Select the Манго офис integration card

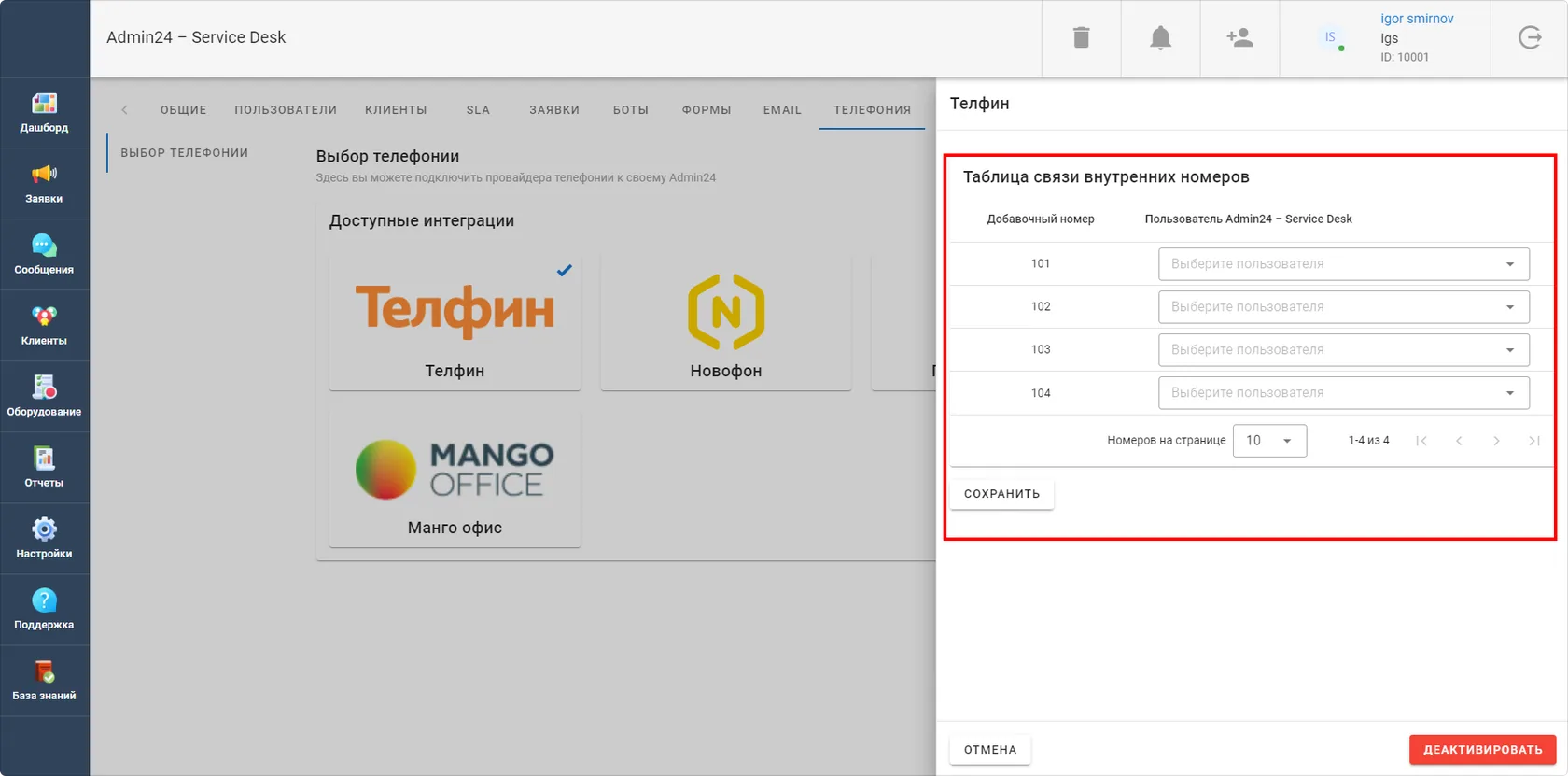tap(455, 480)
